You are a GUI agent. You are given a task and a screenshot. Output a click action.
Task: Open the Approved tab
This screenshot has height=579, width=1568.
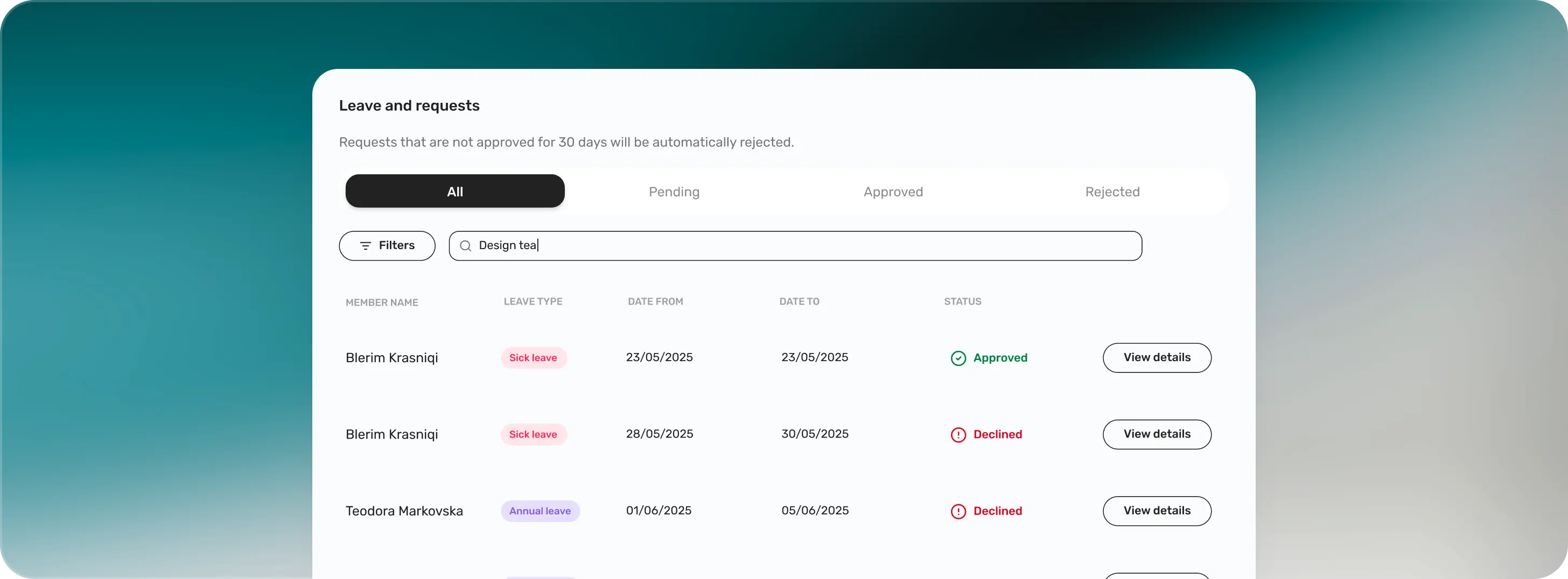(893, 192)
